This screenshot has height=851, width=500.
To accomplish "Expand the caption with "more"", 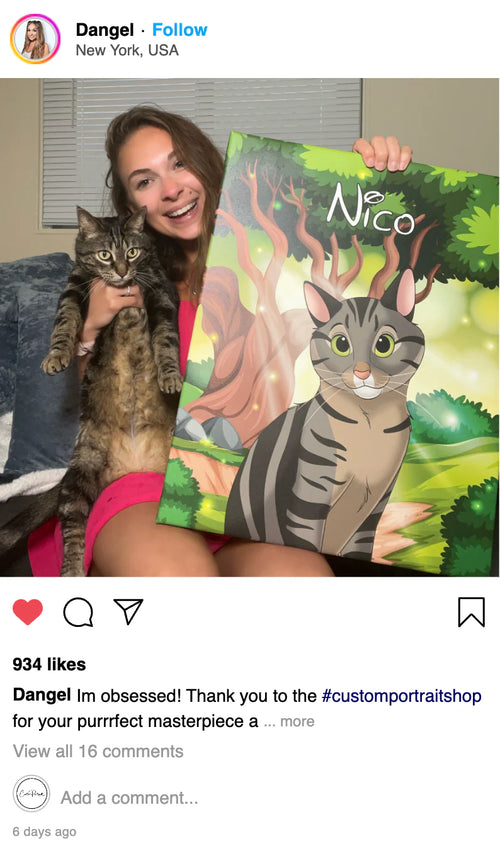I will click(297, 721).
